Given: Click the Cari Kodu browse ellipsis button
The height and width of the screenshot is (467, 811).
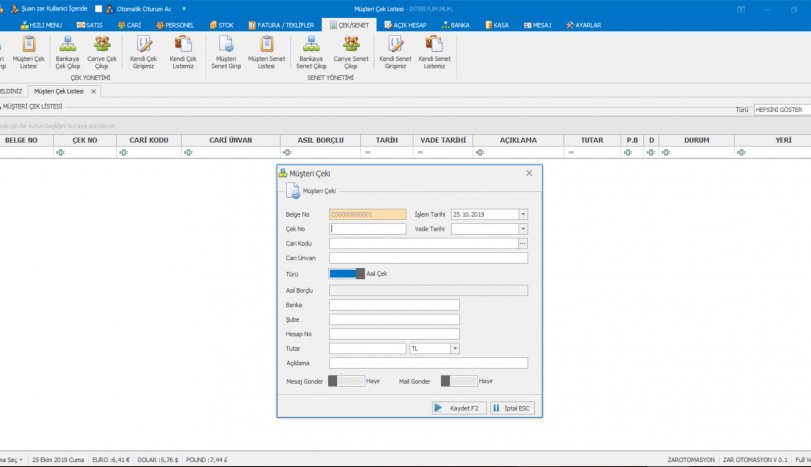Looking at the screenshot, I should click(x=522, y=243).
